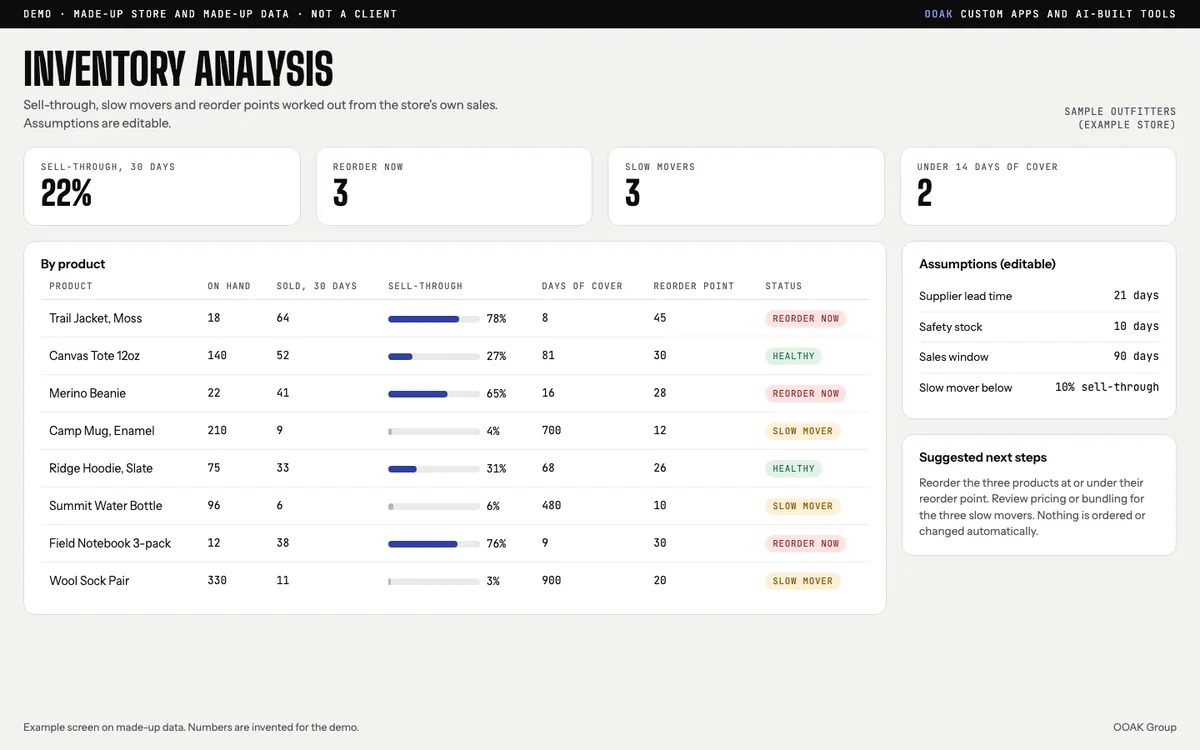The width and height of the screenshot is (1200, 750).
Task: Select the Wool Sock Pair product name
Action: coord(89,580)
